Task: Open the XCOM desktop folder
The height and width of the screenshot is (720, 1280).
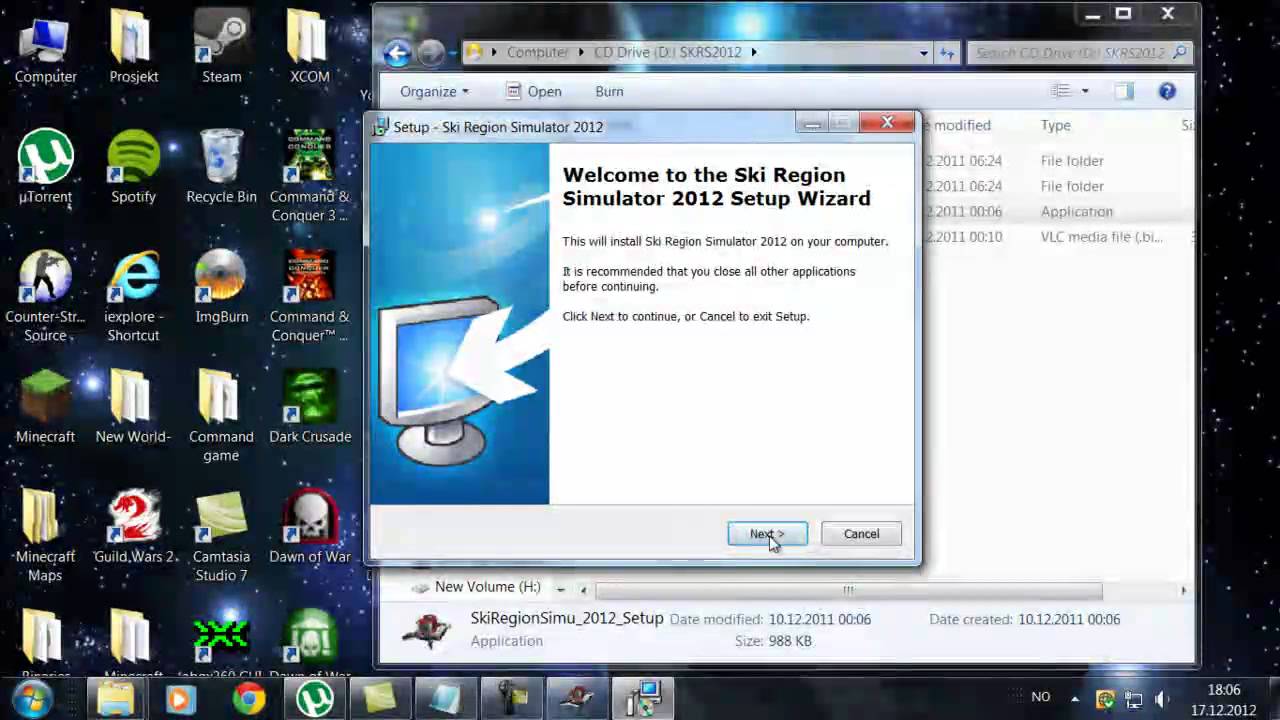Action: click(309, 46)
